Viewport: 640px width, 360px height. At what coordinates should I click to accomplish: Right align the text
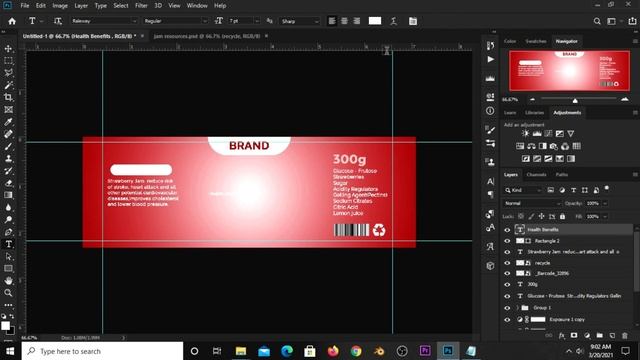point(357,21)
